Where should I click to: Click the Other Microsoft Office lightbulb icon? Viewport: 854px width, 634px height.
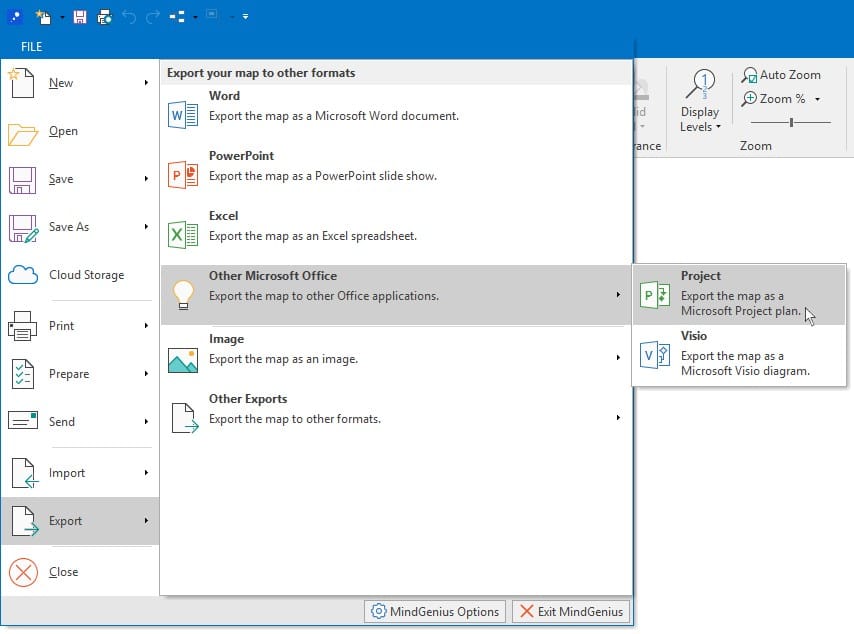(x=183, y=295)
